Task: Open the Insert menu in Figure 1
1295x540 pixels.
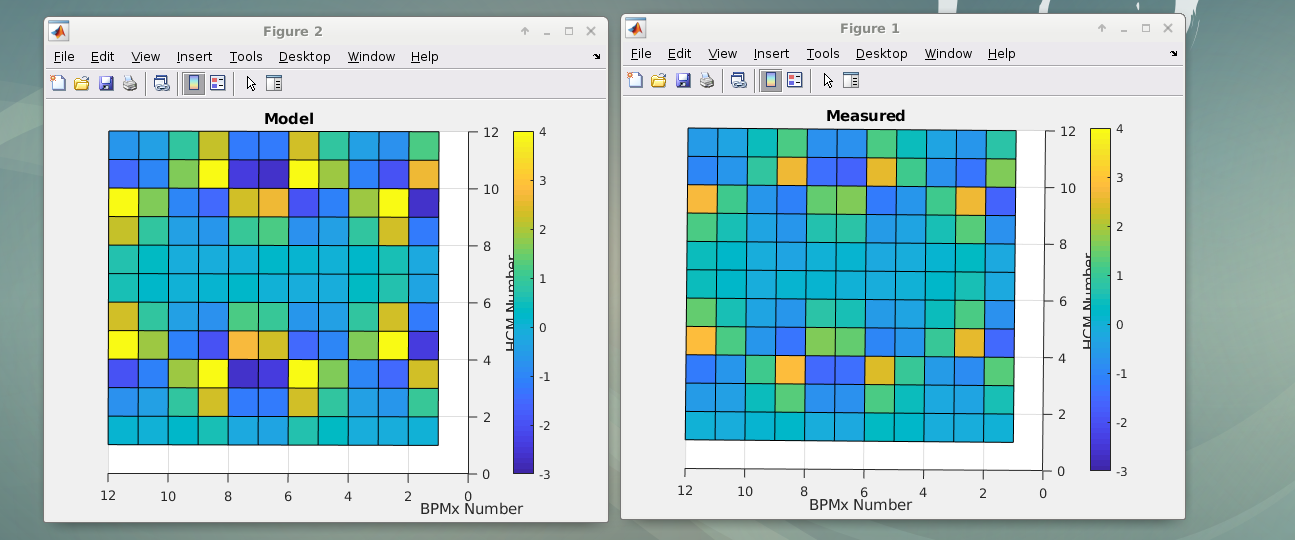Action: [771, 54]
